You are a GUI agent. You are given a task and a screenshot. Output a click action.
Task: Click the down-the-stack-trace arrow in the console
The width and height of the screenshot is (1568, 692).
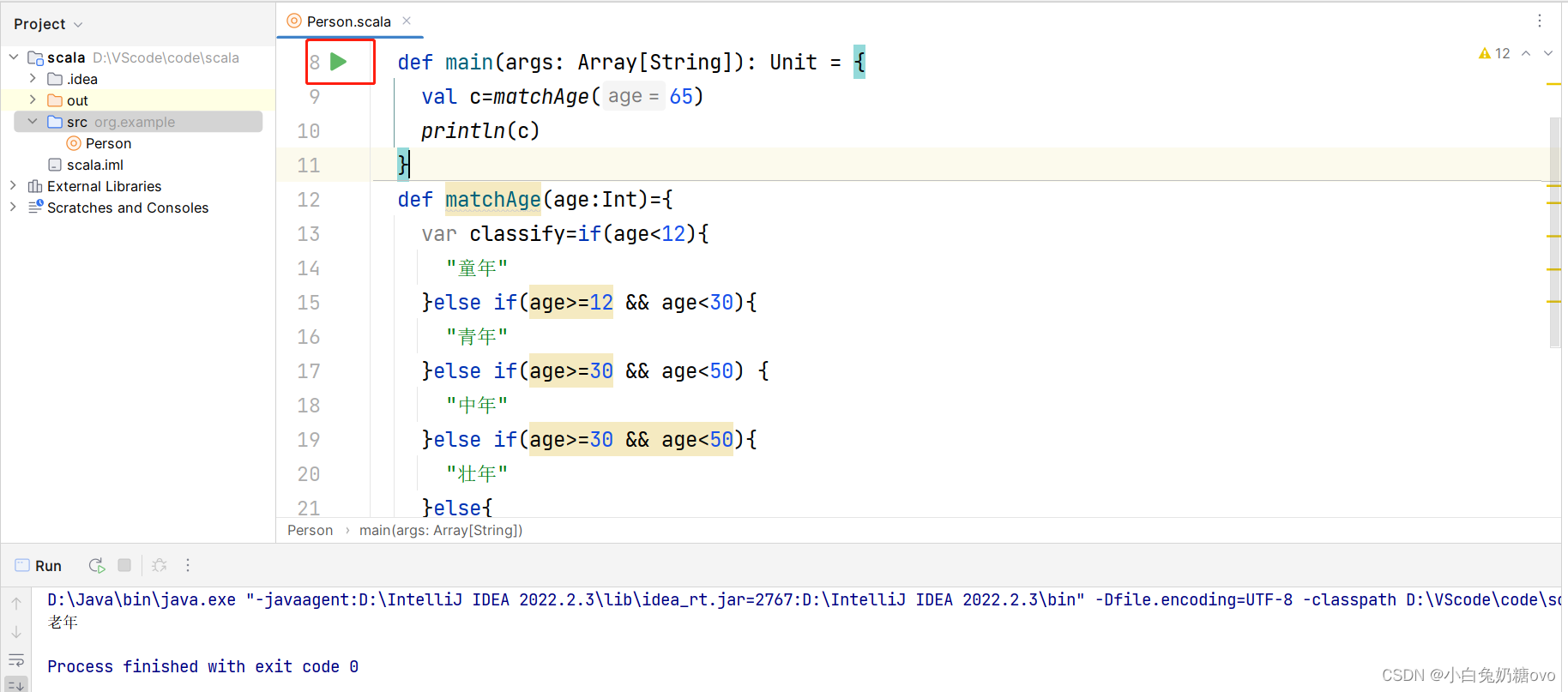click(16, 632)
